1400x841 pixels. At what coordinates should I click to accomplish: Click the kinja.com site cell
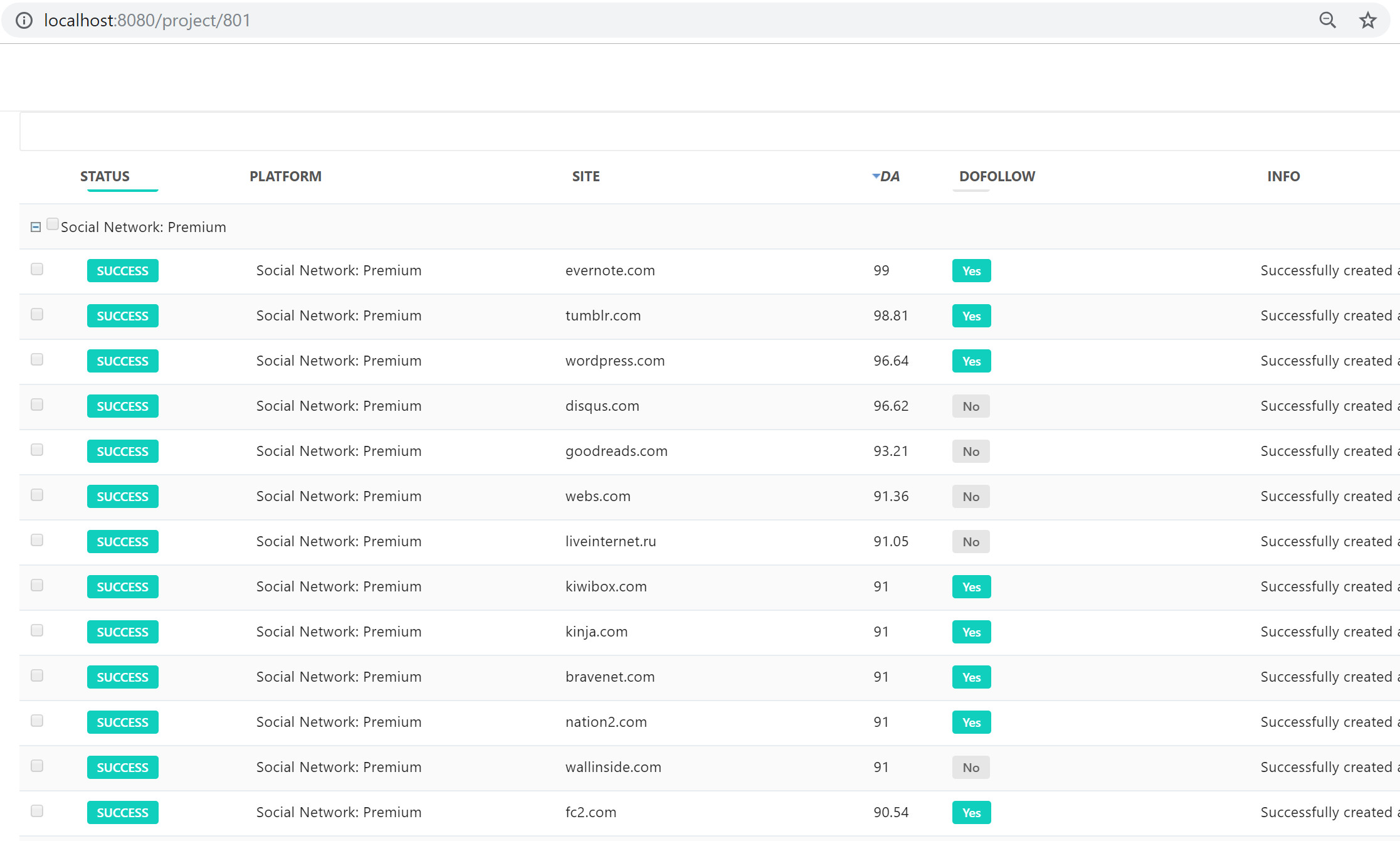[596, 632]
